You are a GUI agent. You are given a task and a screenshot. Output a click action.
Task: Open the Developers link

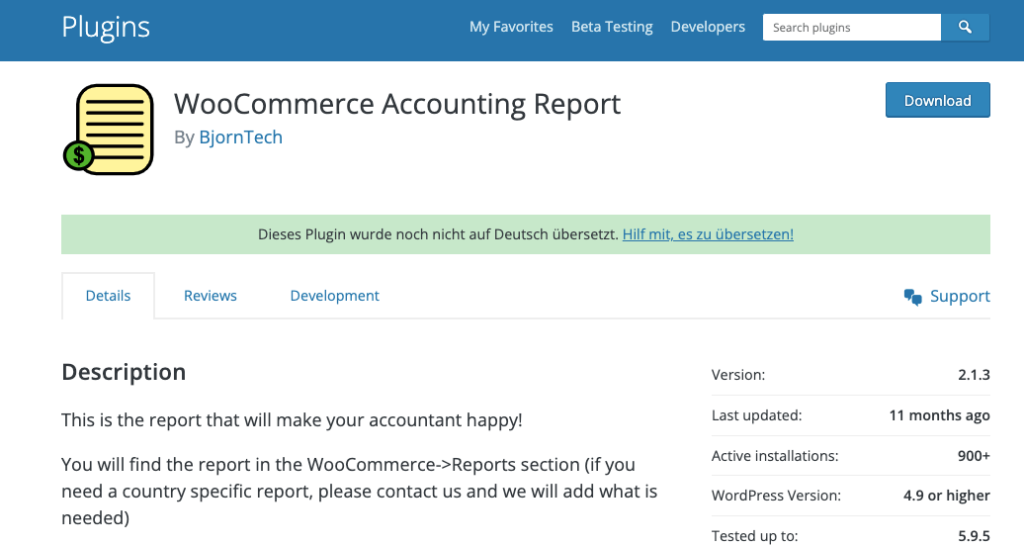click(x=708, y=27)
